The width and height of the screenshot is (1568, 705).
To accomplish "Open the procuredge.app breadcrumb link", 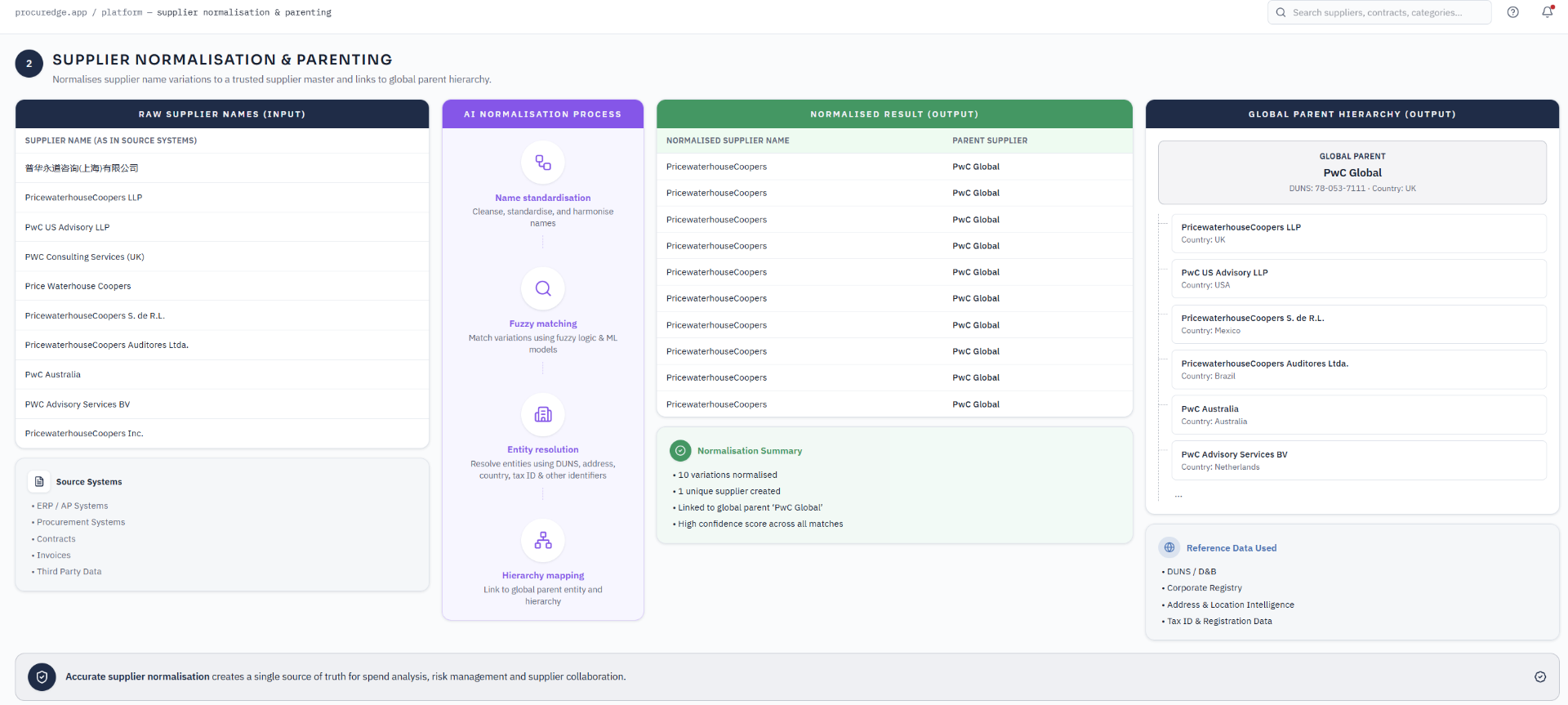I will (x=51, y=12).
